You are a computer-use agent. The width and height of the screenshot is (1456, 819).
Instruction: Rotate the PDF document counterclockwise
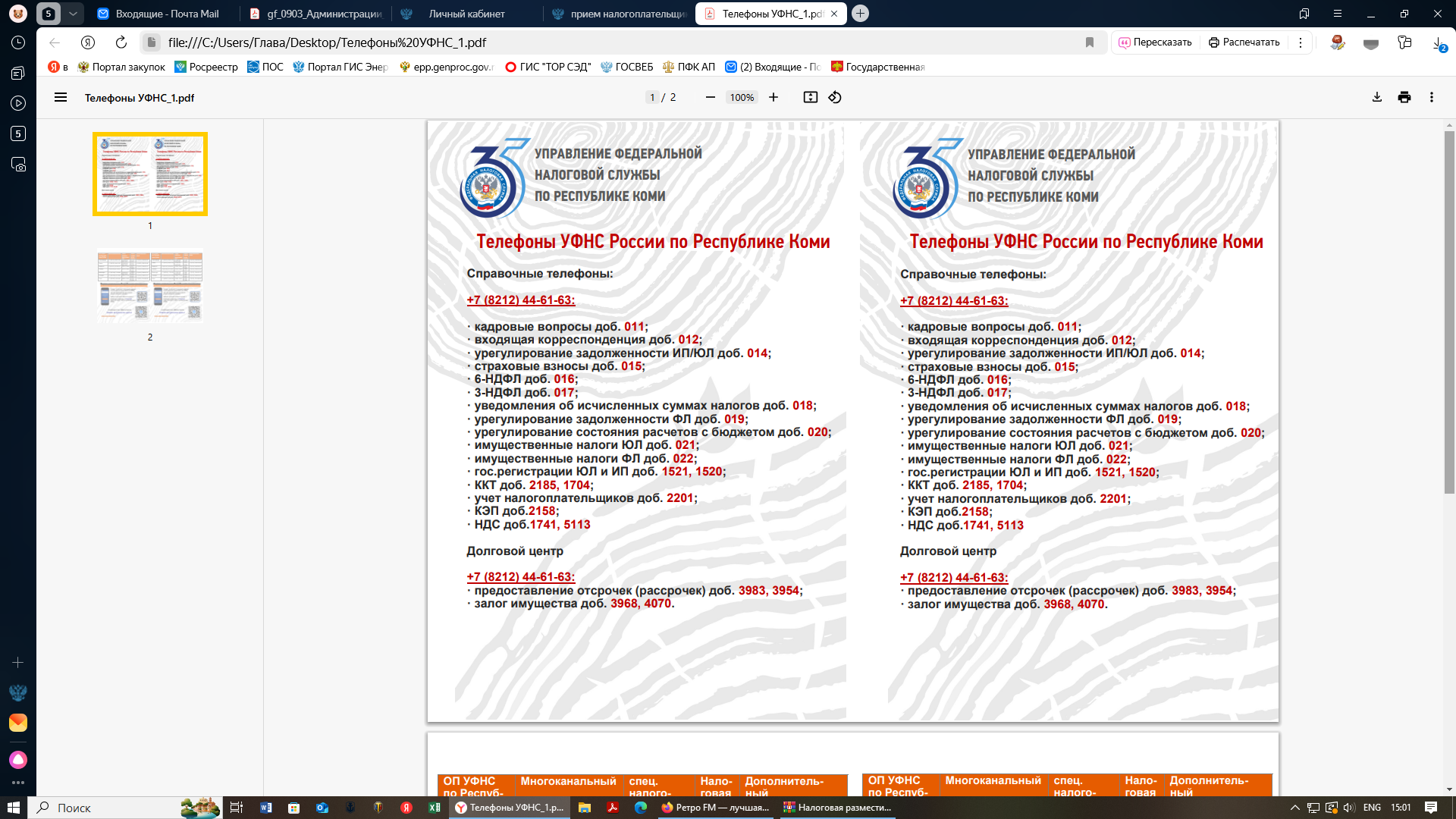click(835, 97)
